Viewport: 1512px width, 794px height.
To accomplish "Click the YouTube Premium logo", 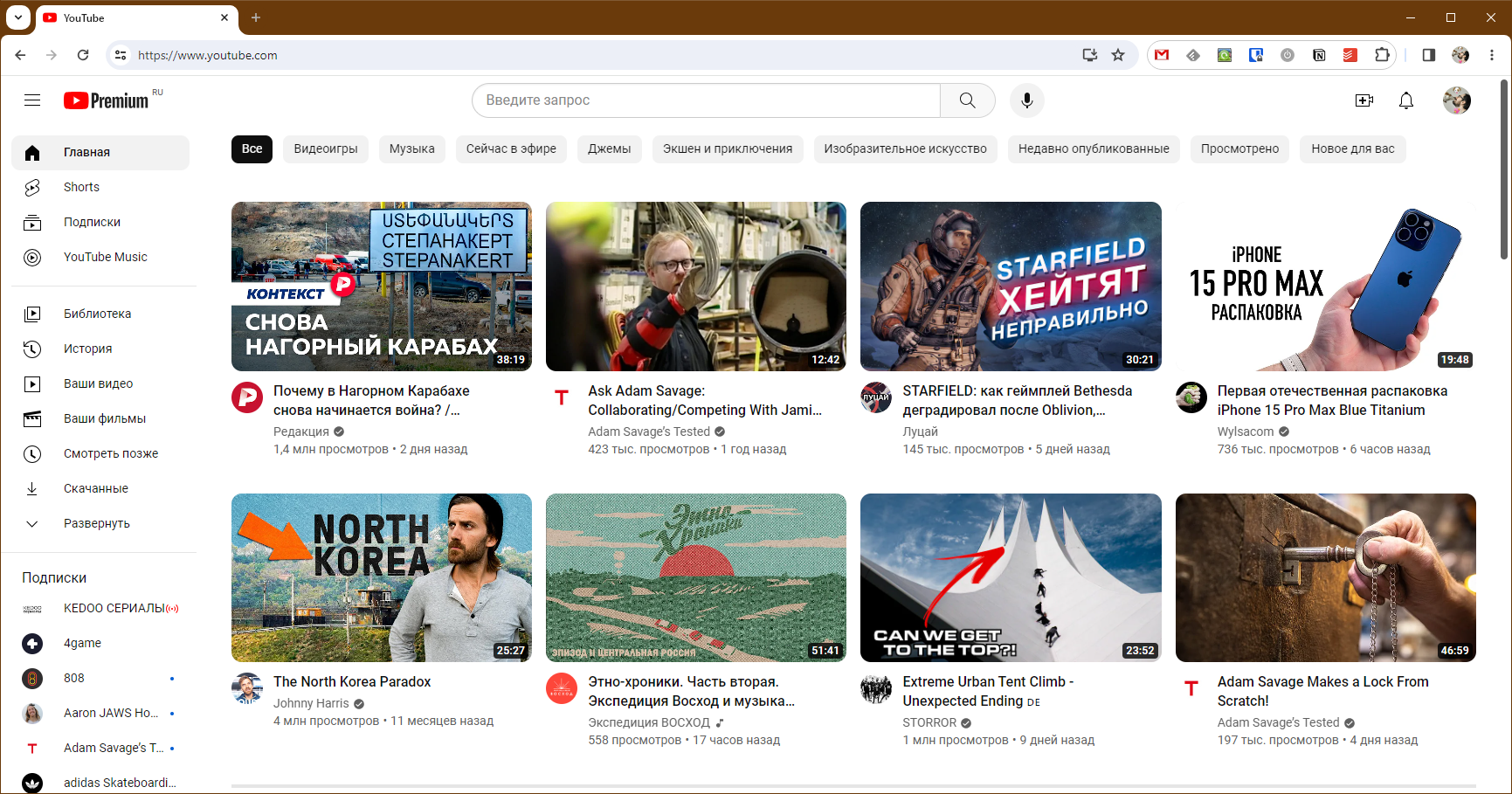I will [x=107, y=100].
